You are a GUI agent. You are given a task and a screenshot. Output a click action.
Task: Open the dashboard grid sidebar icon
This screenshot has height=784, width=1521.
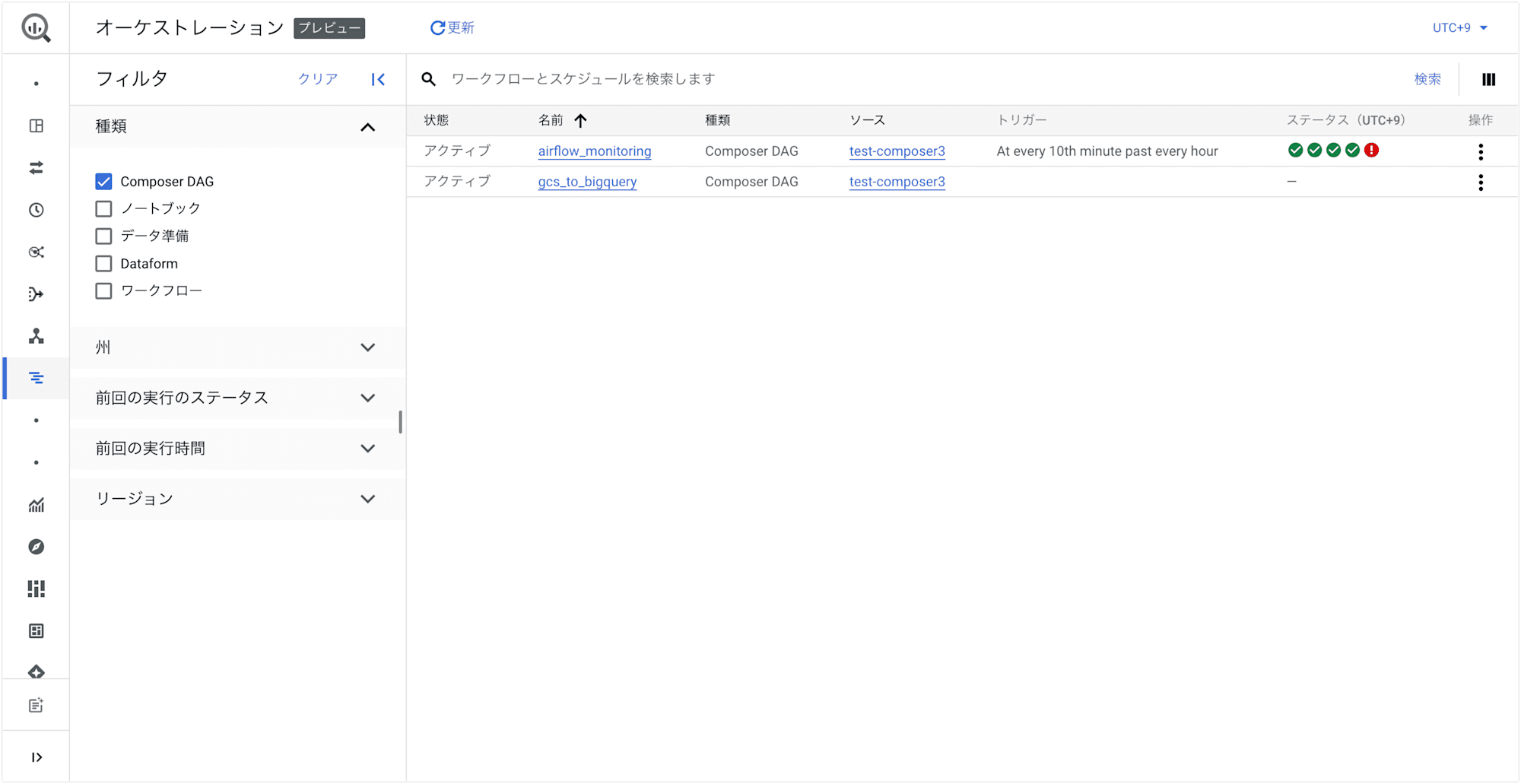[36, 631]
